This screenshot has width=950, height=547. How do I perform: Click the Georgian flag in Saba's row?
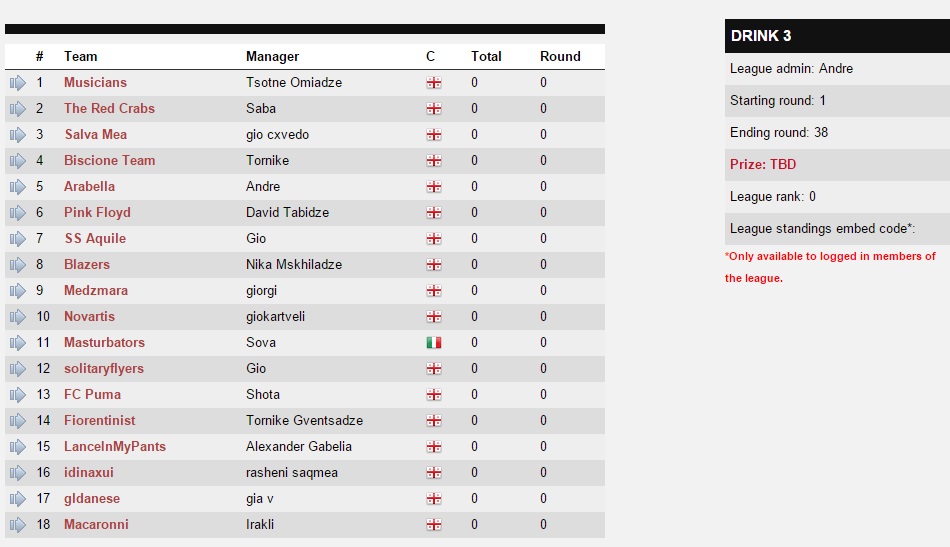pyautogui.click(x=434, y=109)
